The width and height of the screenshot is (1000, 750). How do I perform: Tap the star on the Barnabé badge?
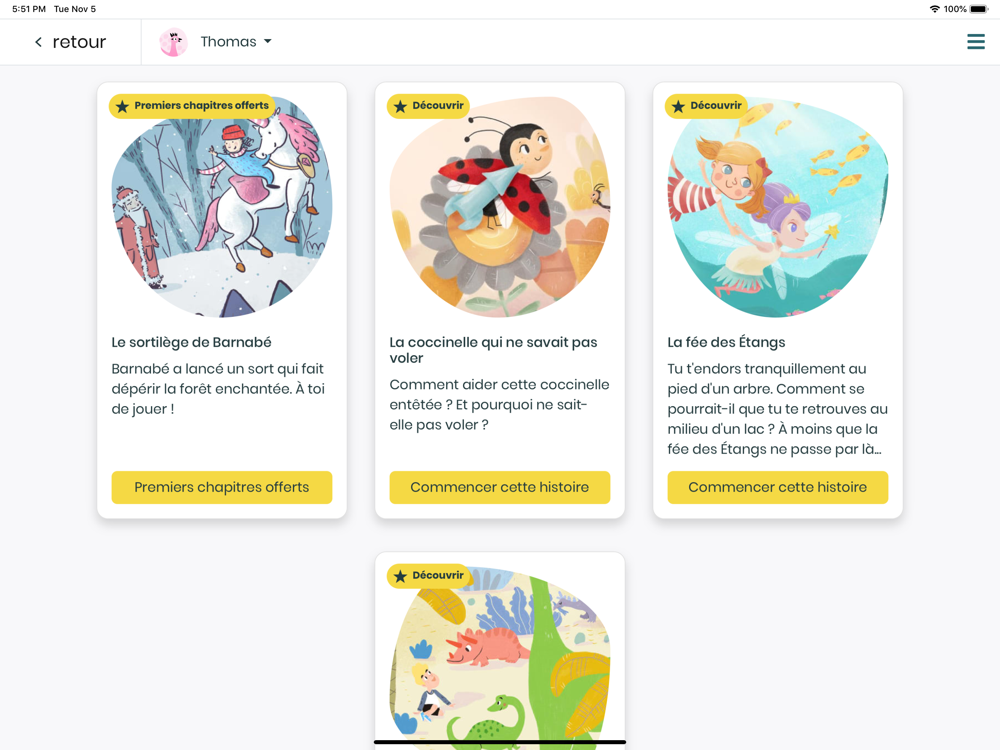tap(122, 106)
